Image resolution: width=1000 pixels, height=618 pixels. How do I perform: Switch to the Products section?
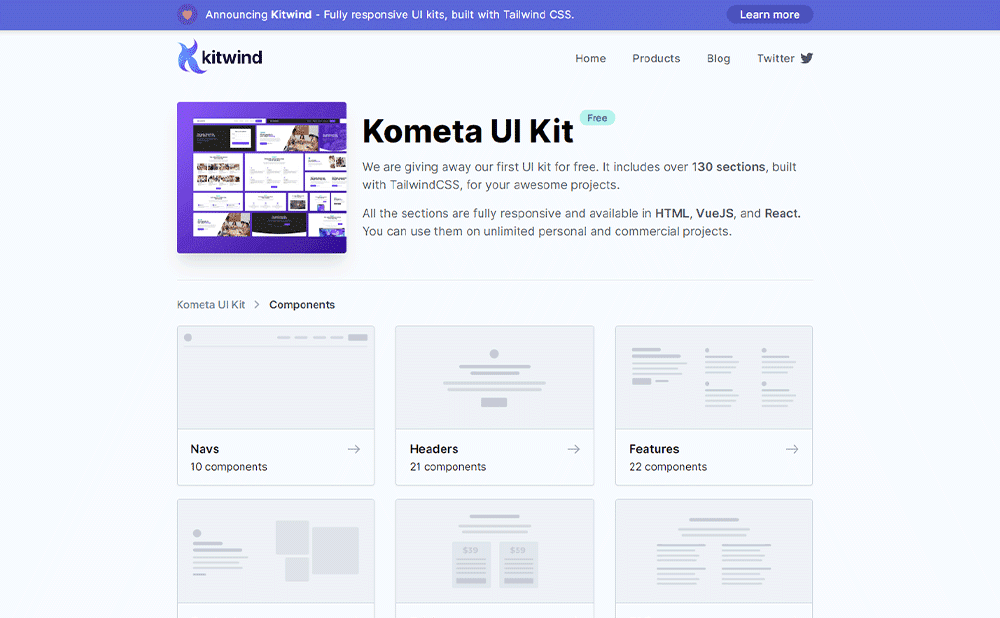tap(656, 58)
